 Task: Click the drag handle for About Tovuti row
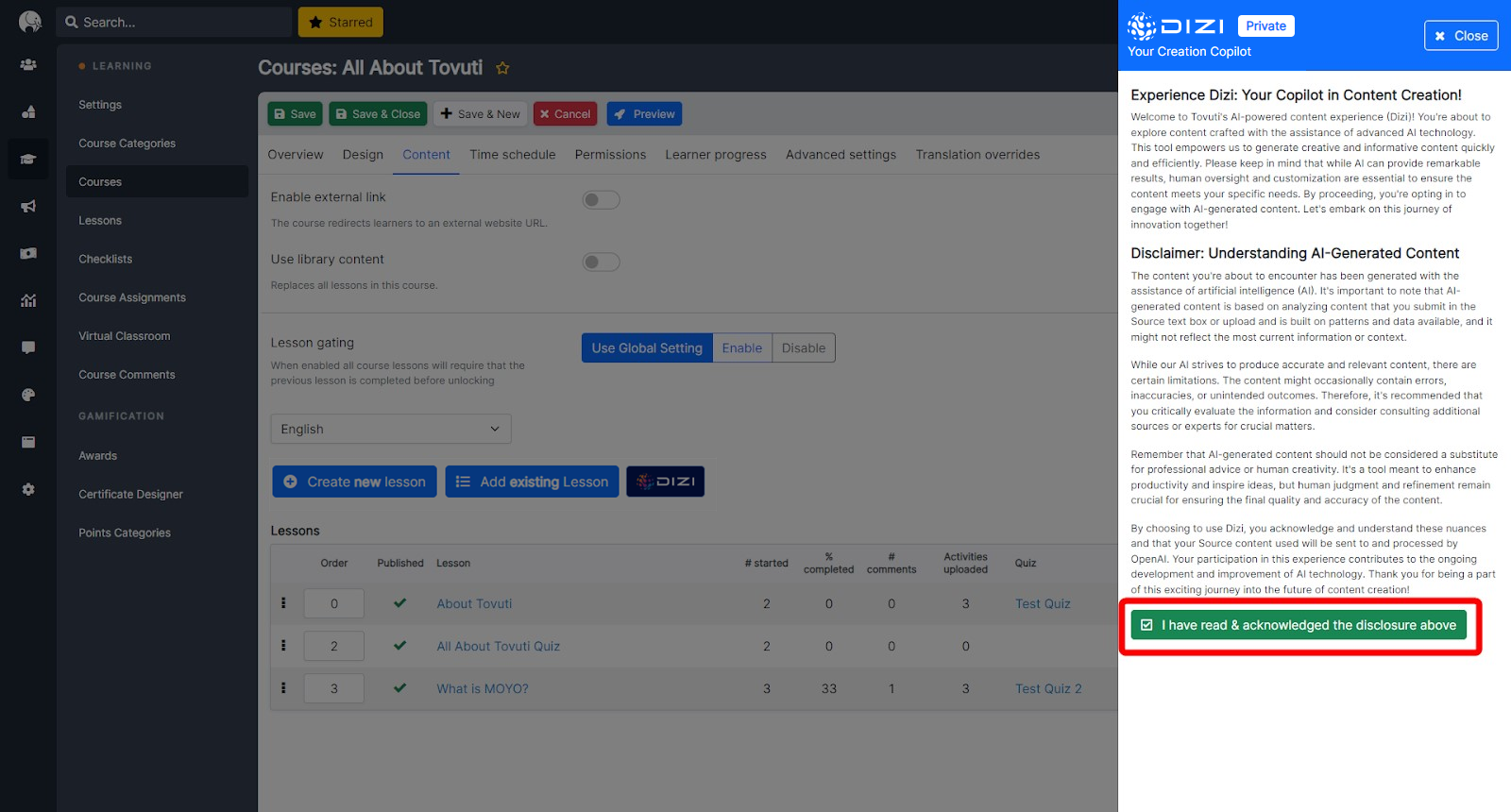pos(283,603)
